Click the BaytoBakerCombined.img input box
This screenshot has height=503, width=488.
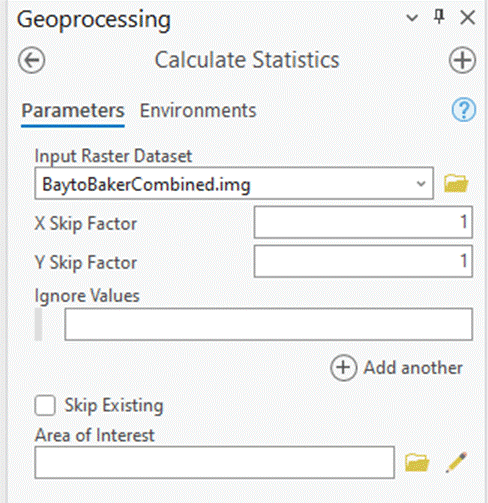234,183
